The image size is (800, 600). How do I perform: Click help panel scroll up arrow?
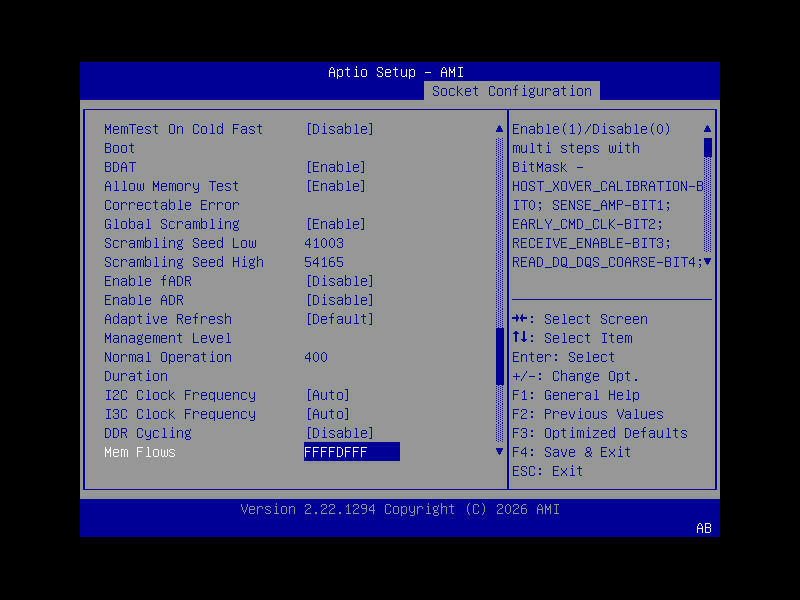tap(707, 129)
